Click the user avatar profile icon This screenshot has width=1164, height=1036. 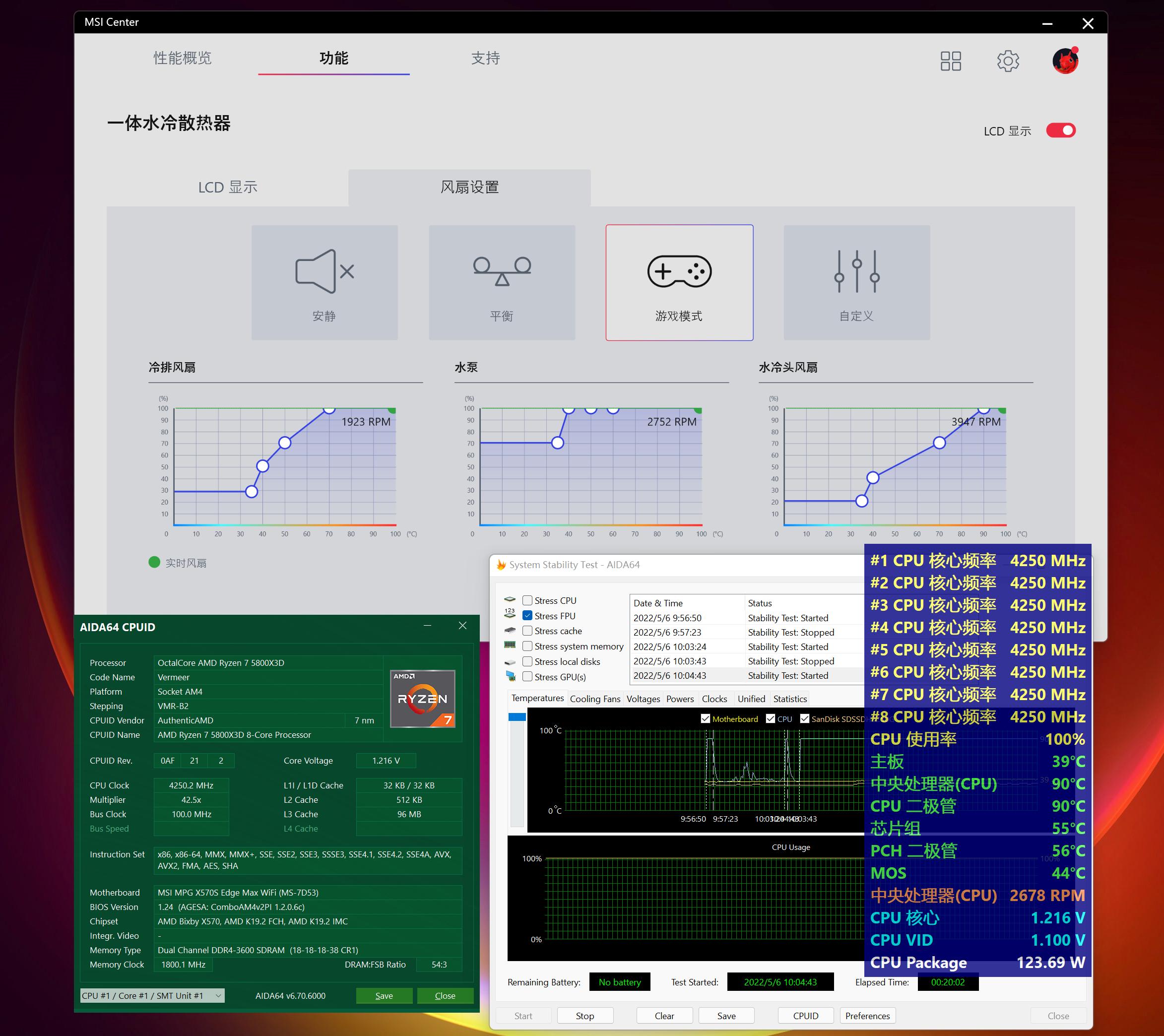pyautogui.click(x=1065, y=61)
